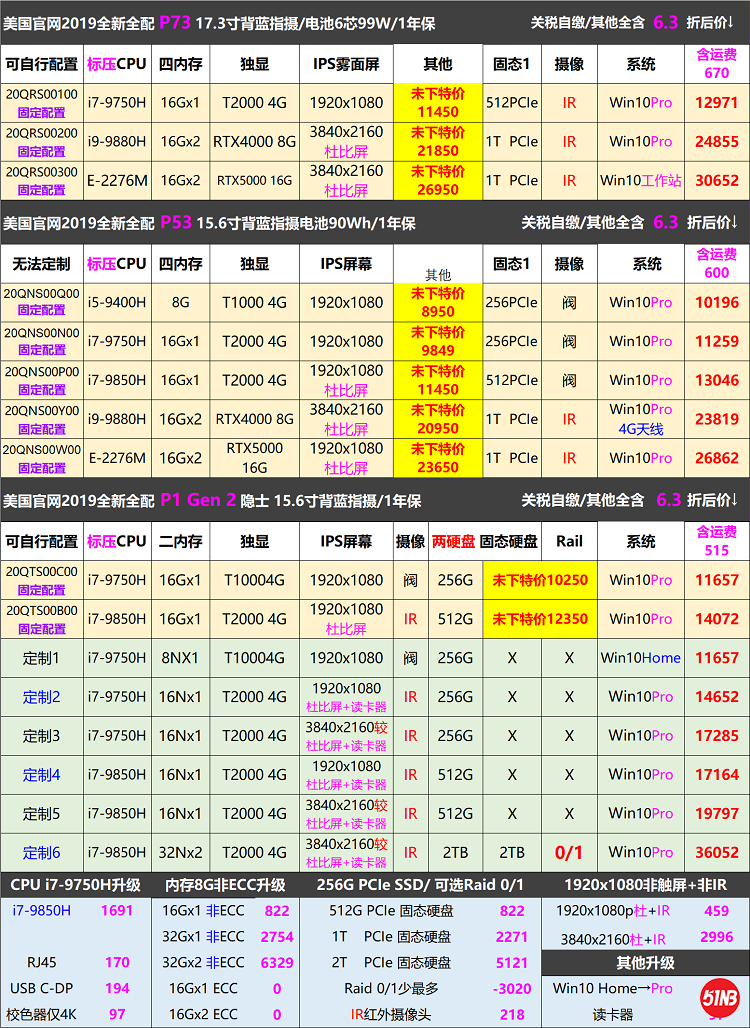750x1028 pixels.
Task: Click the price 23819
Action: click(717, 419)
